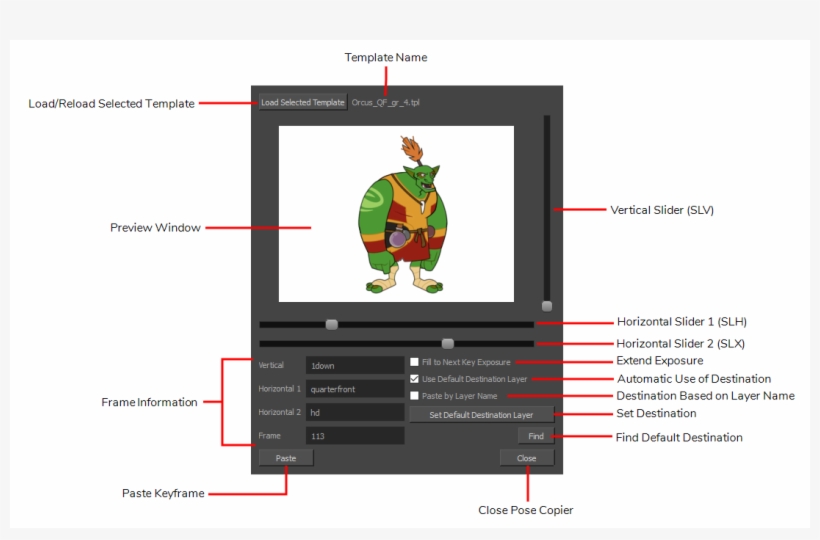Click the Frame field label
This screenshot has width=820, height=540.
pyautogui.click(x=269, y=435)
